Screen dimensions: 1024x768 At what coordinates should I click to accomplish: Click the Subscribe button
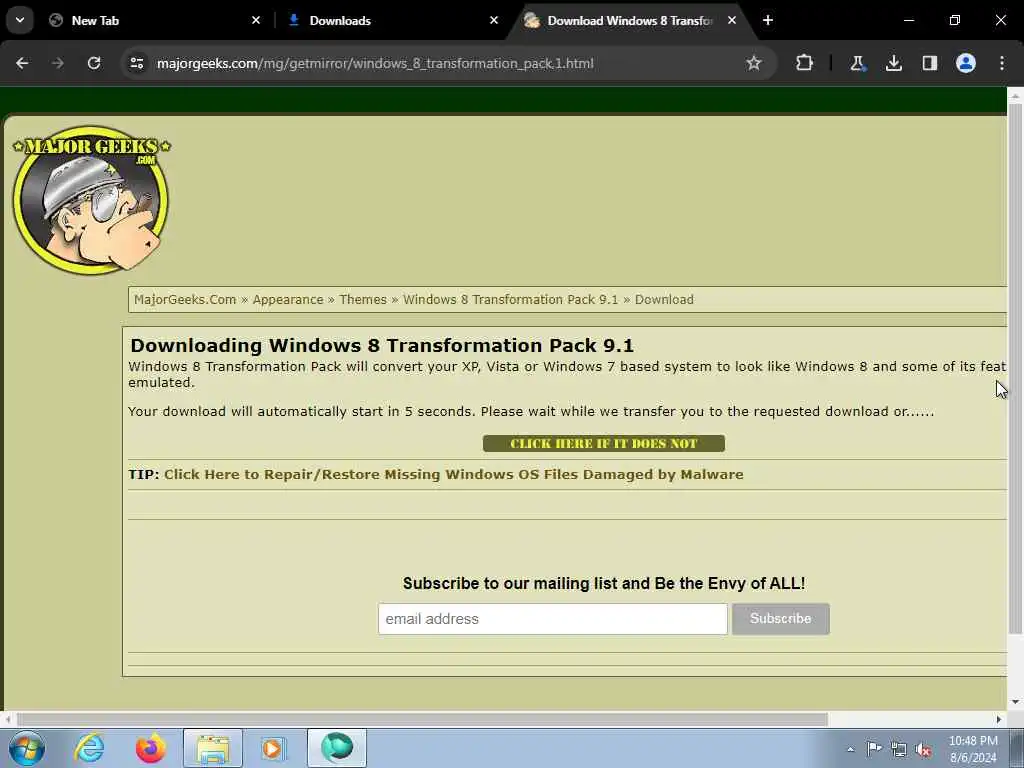pos(780,619)
